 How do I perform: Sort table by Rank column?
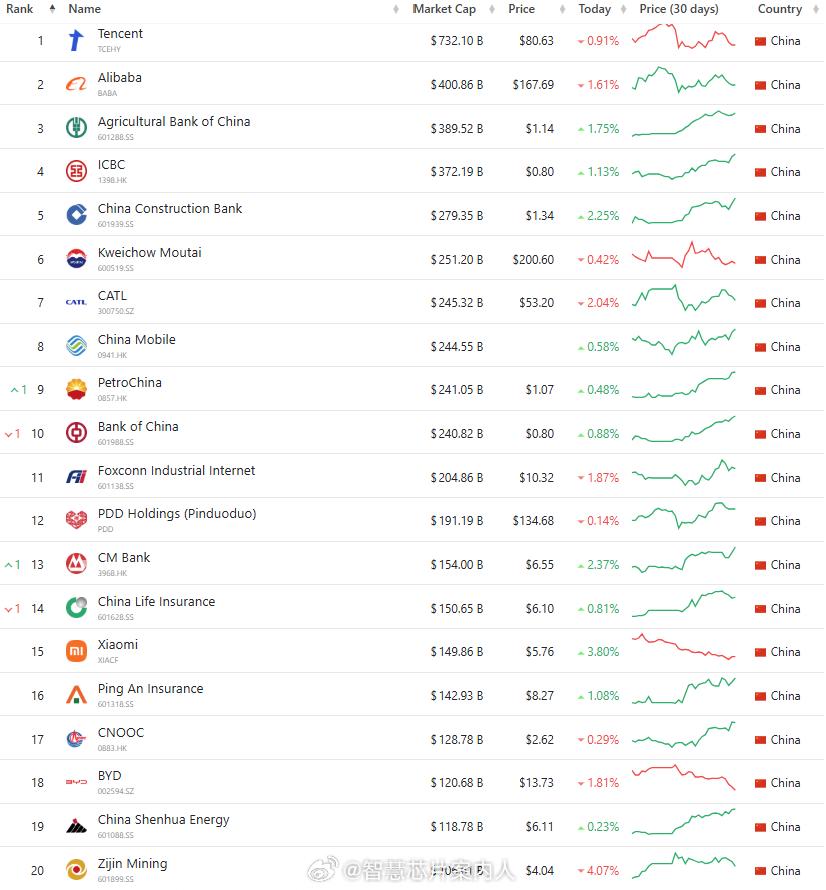(x=20, y=9)
